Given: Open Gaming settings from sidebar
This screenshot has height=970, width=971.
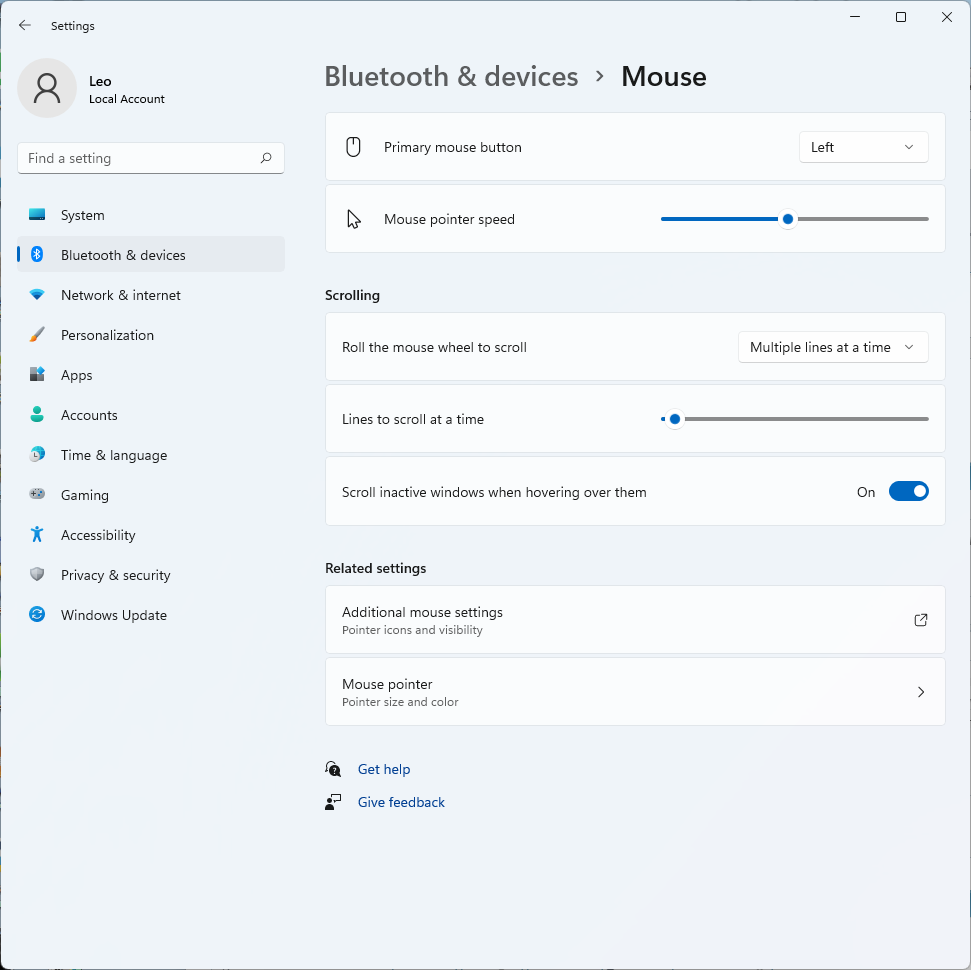Looking at the screenshot, I should (151, 495).
